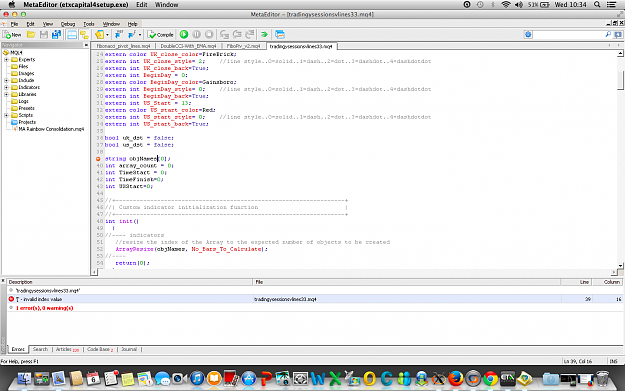Click the Step Out debug icon
Image resolution: width=625 pixels, height=391 pixels.
[250, 35]
